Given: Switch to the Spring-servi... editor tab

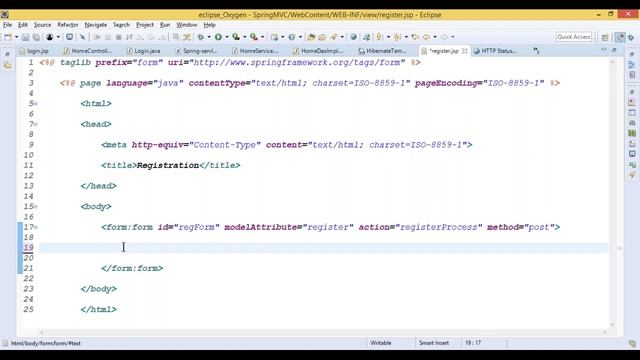Looking at the screenshot, I should tap(196, 51).
